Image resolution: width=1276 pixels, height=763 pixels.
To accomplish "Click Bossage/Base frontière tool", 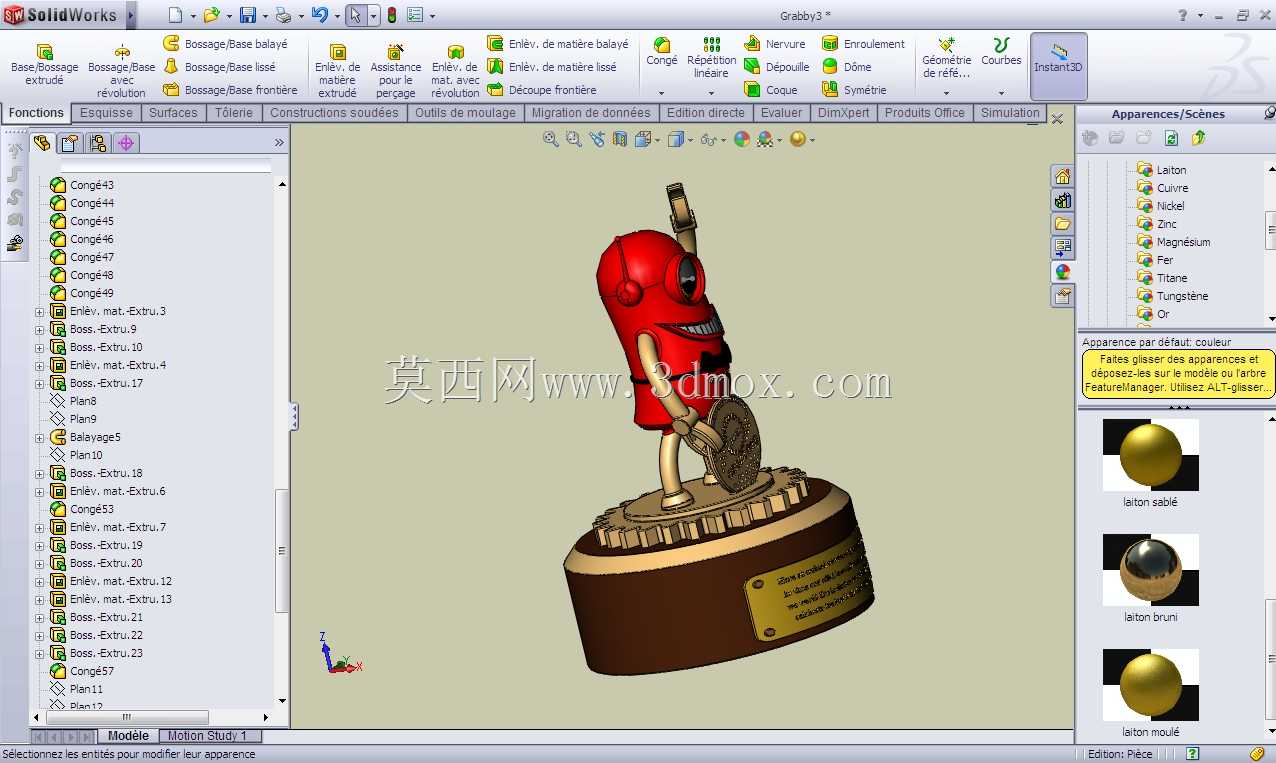I will [x=230, y=90].
